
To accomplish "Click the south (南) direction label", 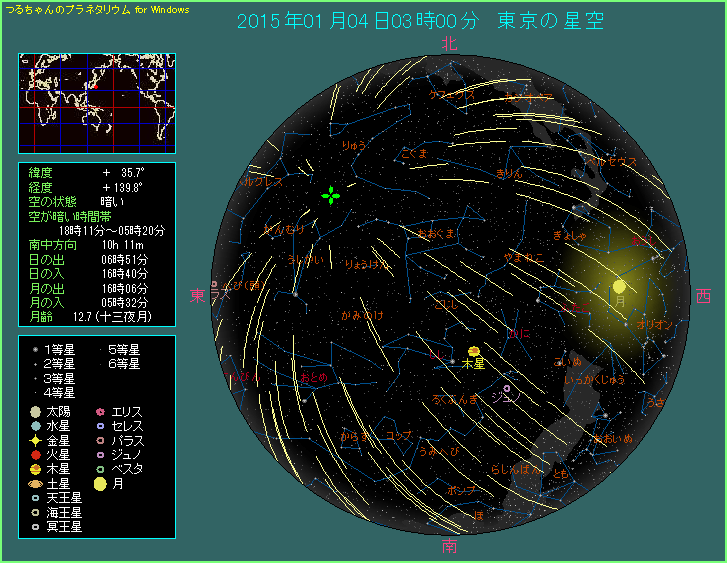I will 449,546.
